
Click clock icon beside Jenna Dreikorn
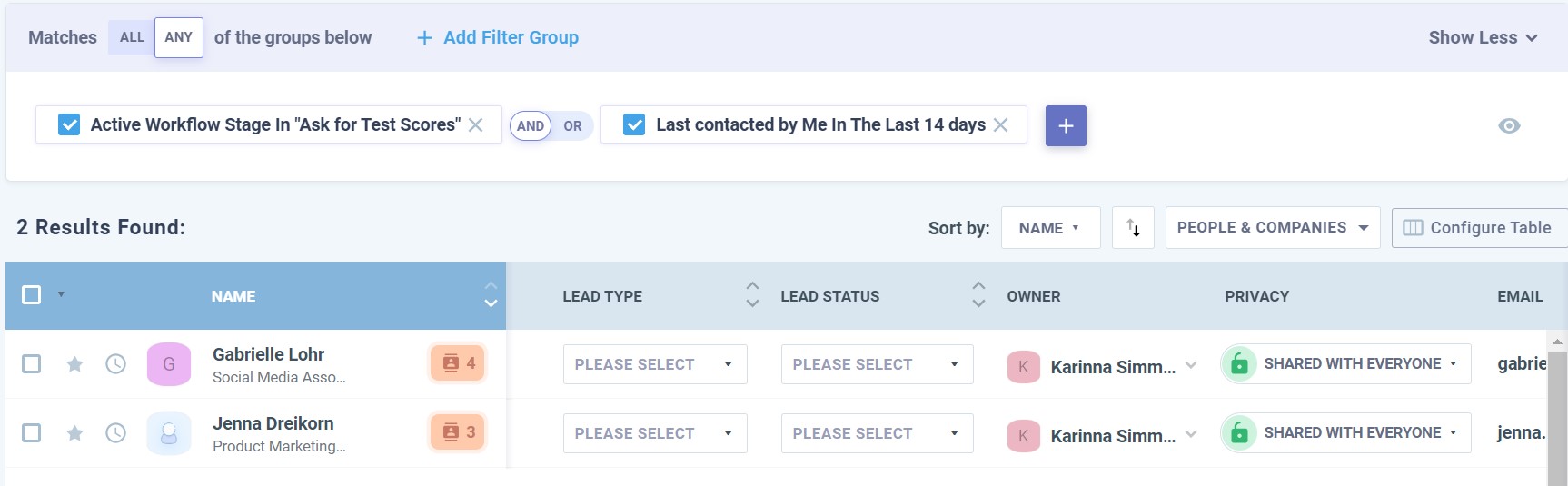(115, 433)
